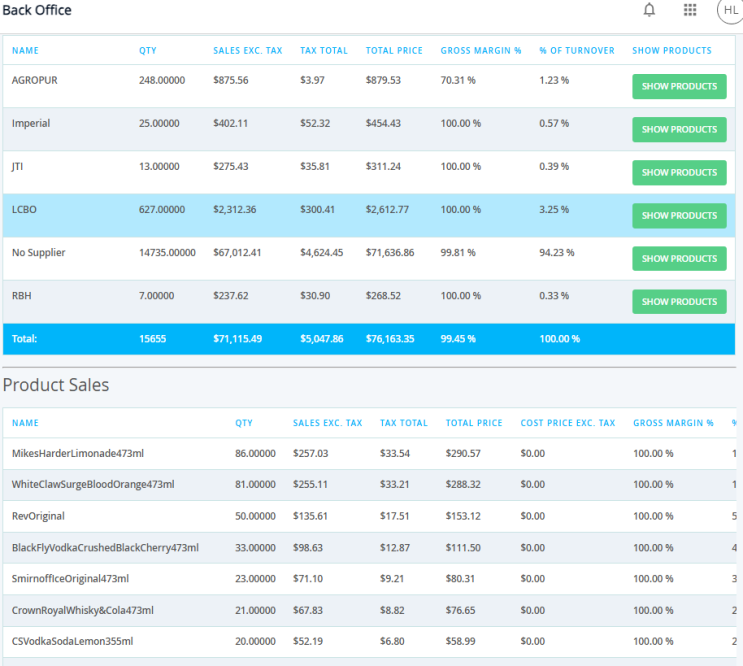This screenshot has height=666, width=743.
Task: Open the apps grid menu
Action: pos(690,10)
